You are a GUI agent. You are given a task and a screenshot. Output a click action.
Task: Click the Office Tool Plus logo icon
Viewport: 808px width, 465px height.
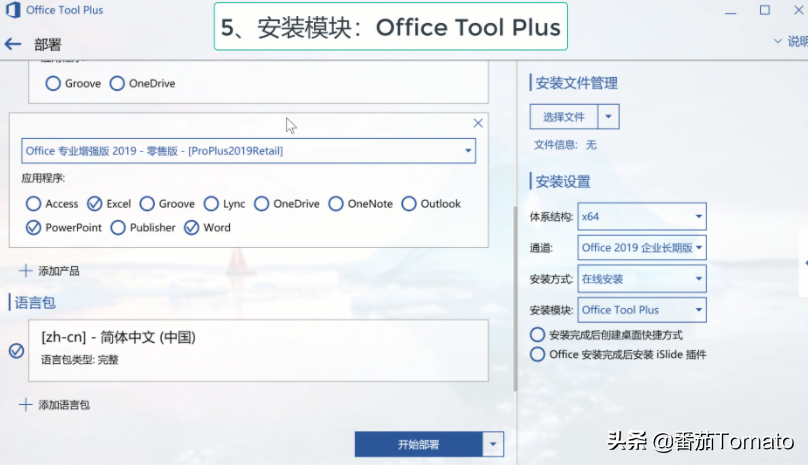(13, 10)
